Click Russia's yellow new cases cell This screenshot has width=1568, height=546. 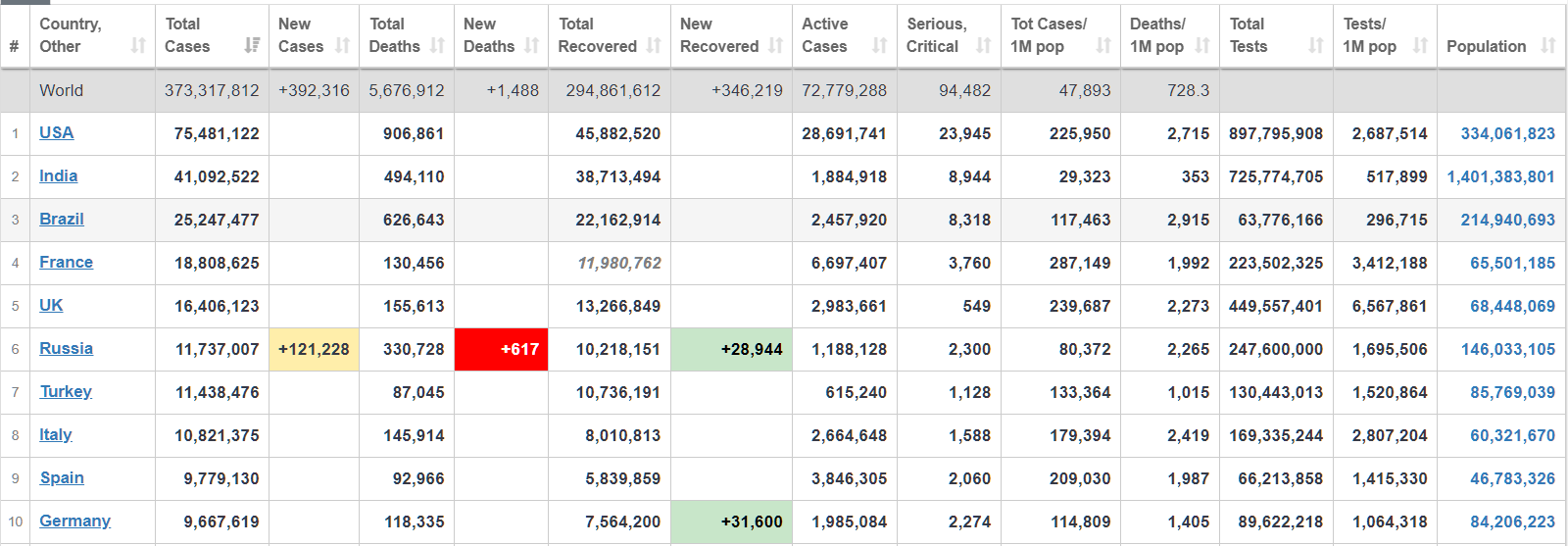pyautogui.click(x=314, y=349)
